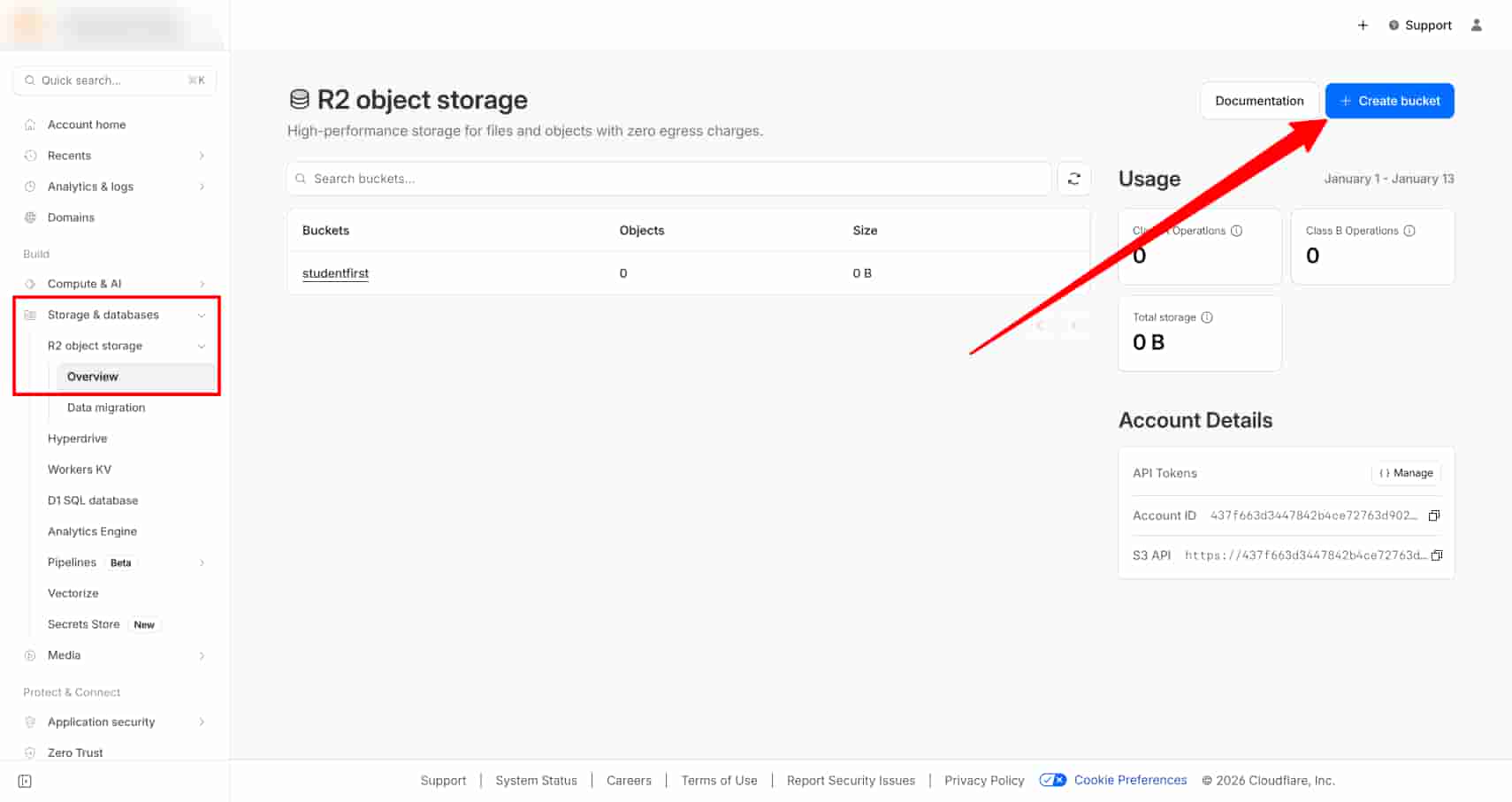
Task: Toggle the Cookie Preferences switch
Action: coord(1052,780)
